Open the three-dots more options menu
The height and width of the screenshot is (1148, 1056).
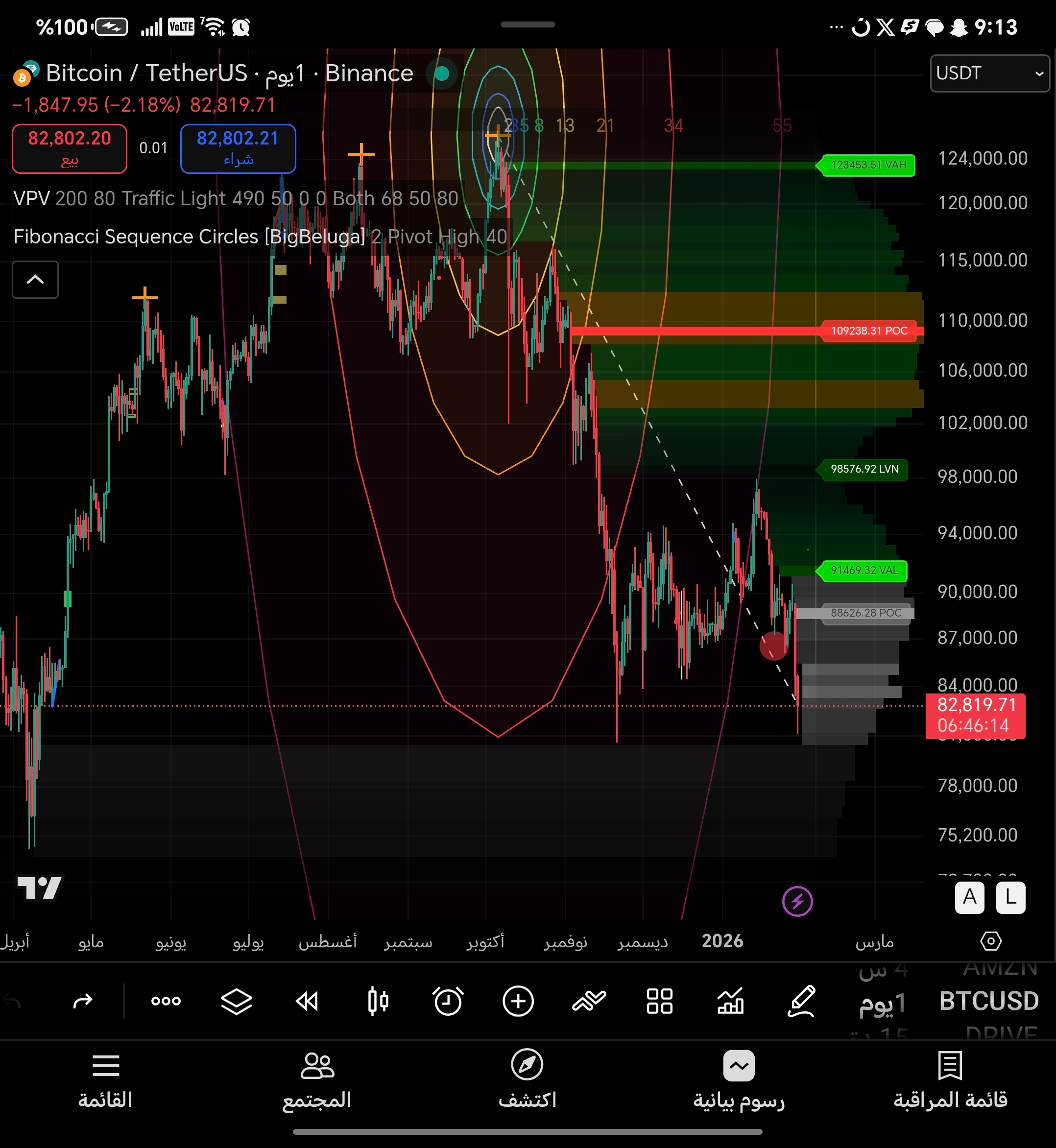point(166,1001)
